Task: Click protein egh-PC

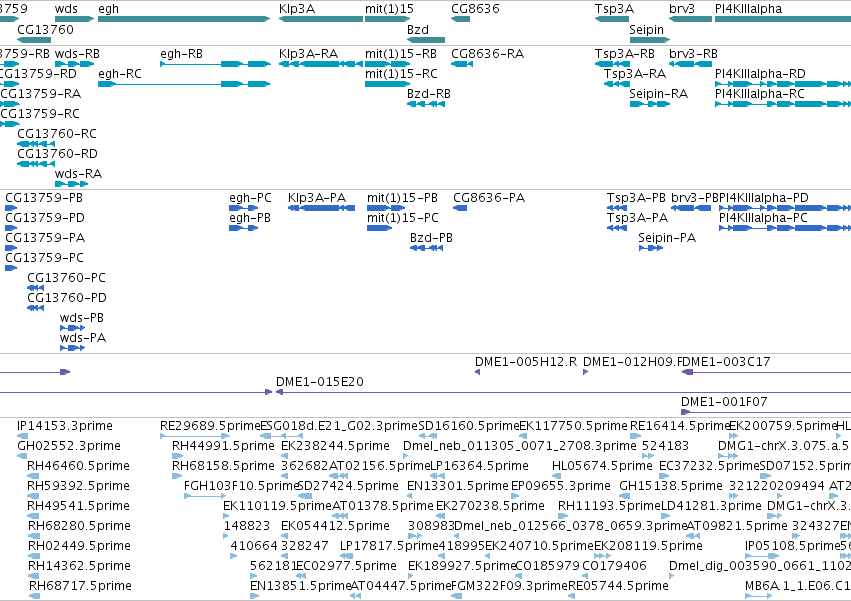Action: [250, 198]
